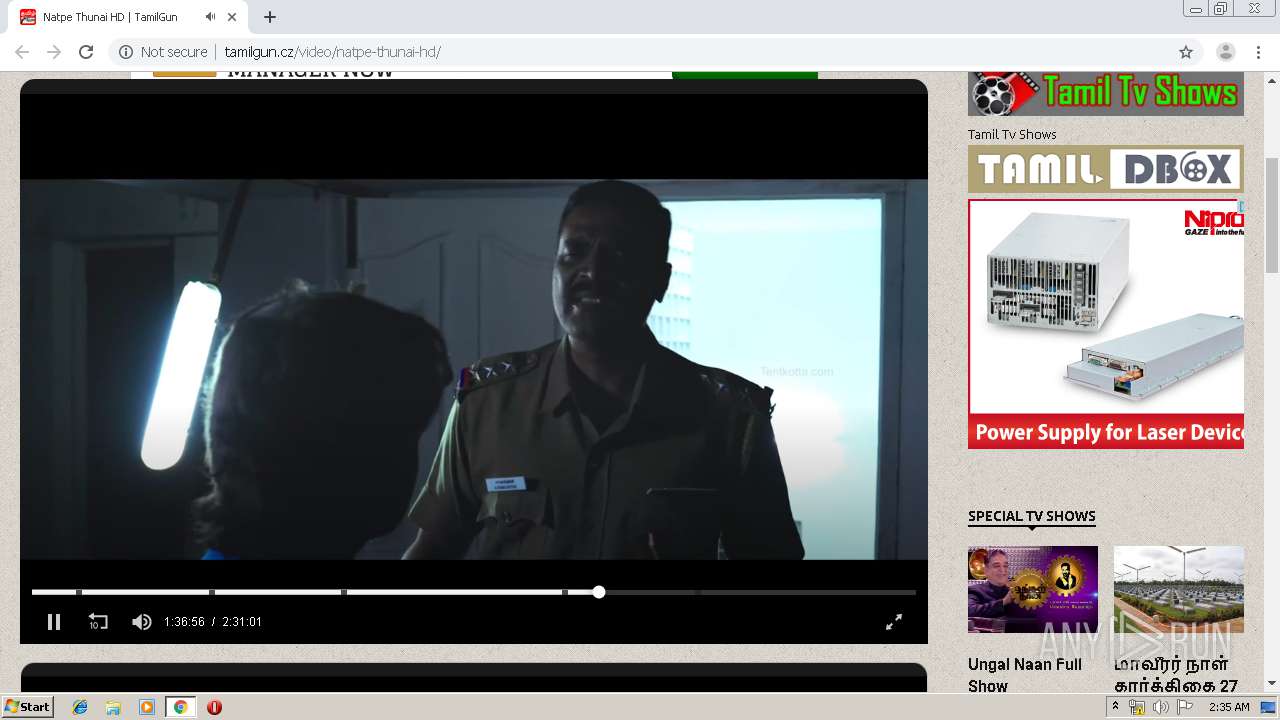This screenshot has height=720, width=1280.
Task: Go back to previous page
Action: pyautogui.click(x=22, y=52)
